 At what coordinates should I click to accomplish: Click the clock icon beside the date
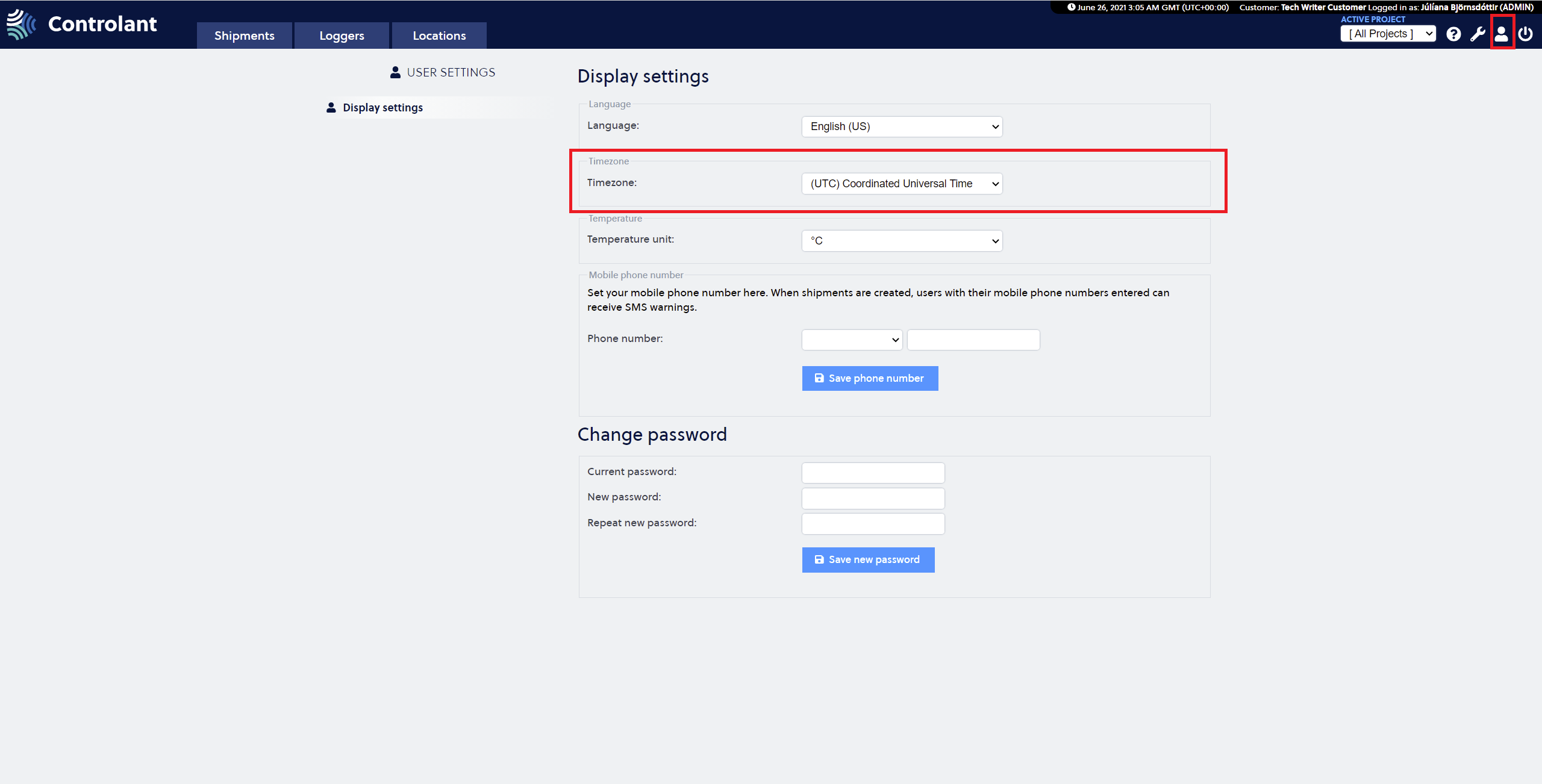(x=1072, y=7)
